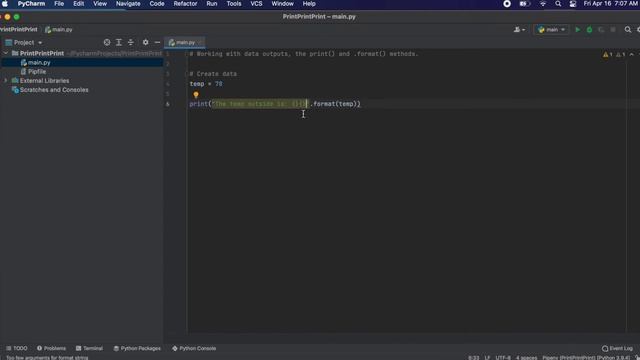Open the VCS menu
The width and height of the screenshot is (640, 360).
[x=256, y=4]
